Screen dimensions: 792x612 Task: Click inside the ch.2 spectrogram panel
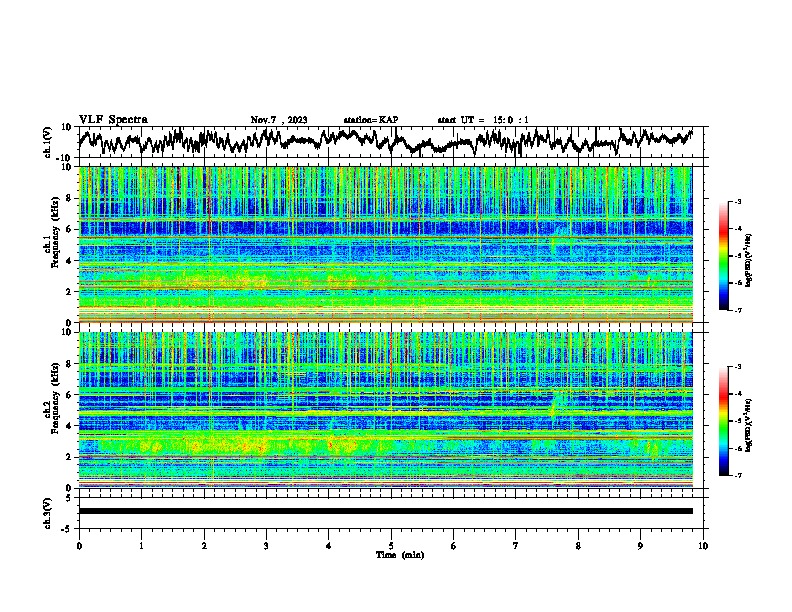385,410
